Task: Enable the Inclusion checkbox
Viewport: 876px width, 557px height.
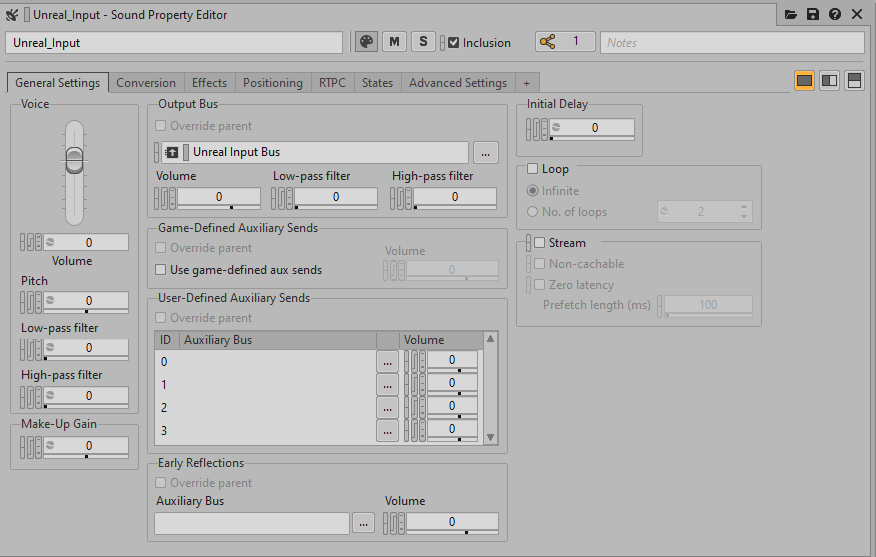Action: click(454, 43)
